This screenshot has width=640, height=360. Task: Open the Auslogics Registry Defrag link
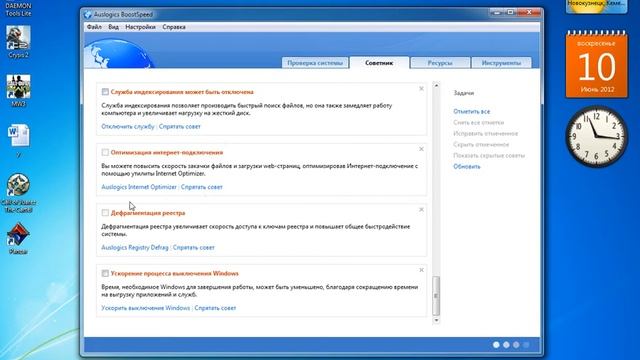(135, 247)
